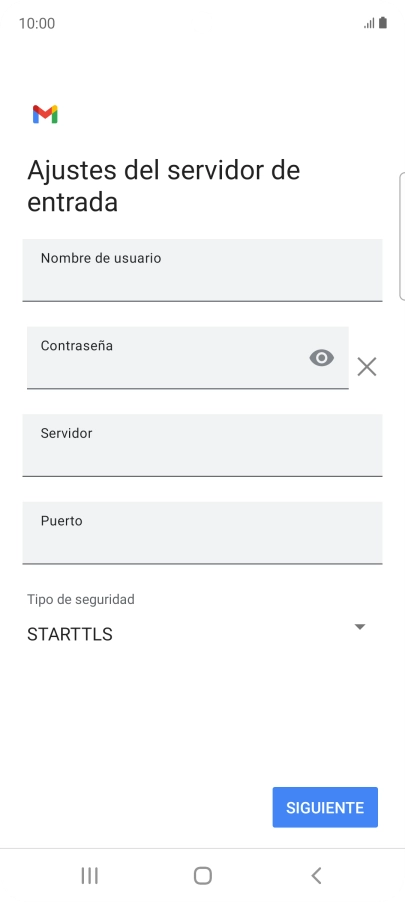Focus the Nombre de usuario field
This screenshot has width=405, height=902.
click(202, 270)
